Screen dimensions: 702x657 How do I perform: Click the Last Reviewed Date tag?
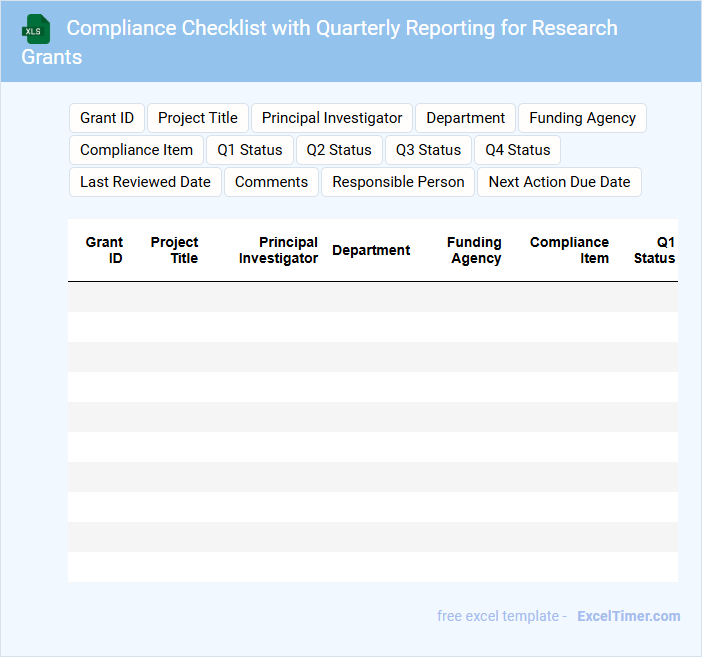pyautogui.click(x=145, y=182)
